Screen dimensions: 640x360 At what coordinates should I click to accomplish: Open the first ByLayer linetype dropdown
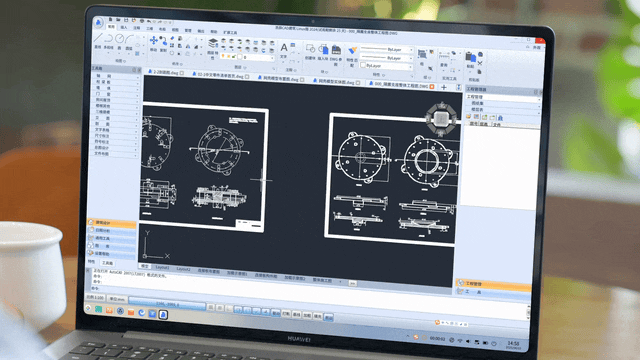[x=387, y=50]
